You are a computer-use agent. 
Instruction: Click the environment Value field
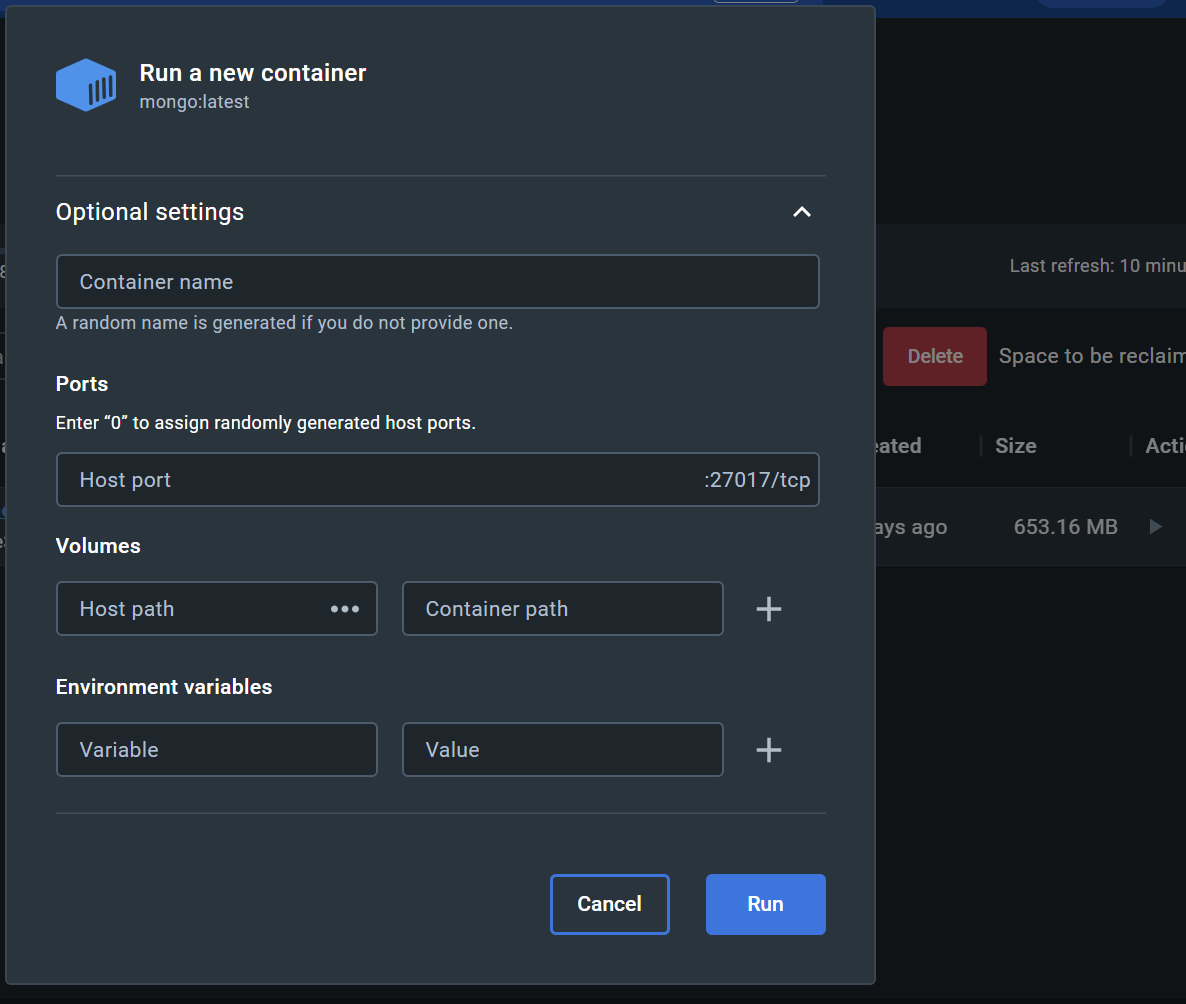562,749
